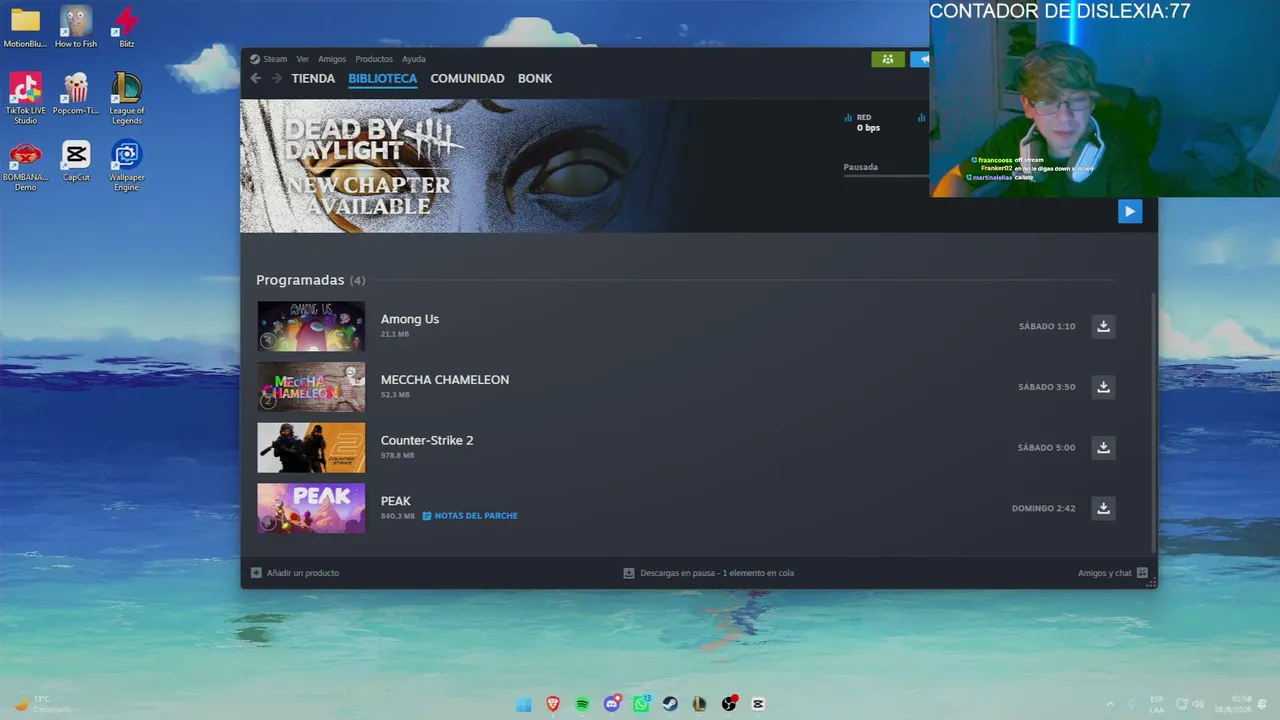
Task: Select the TikTok LIVE Studio desktop icon
Action: 25,98
